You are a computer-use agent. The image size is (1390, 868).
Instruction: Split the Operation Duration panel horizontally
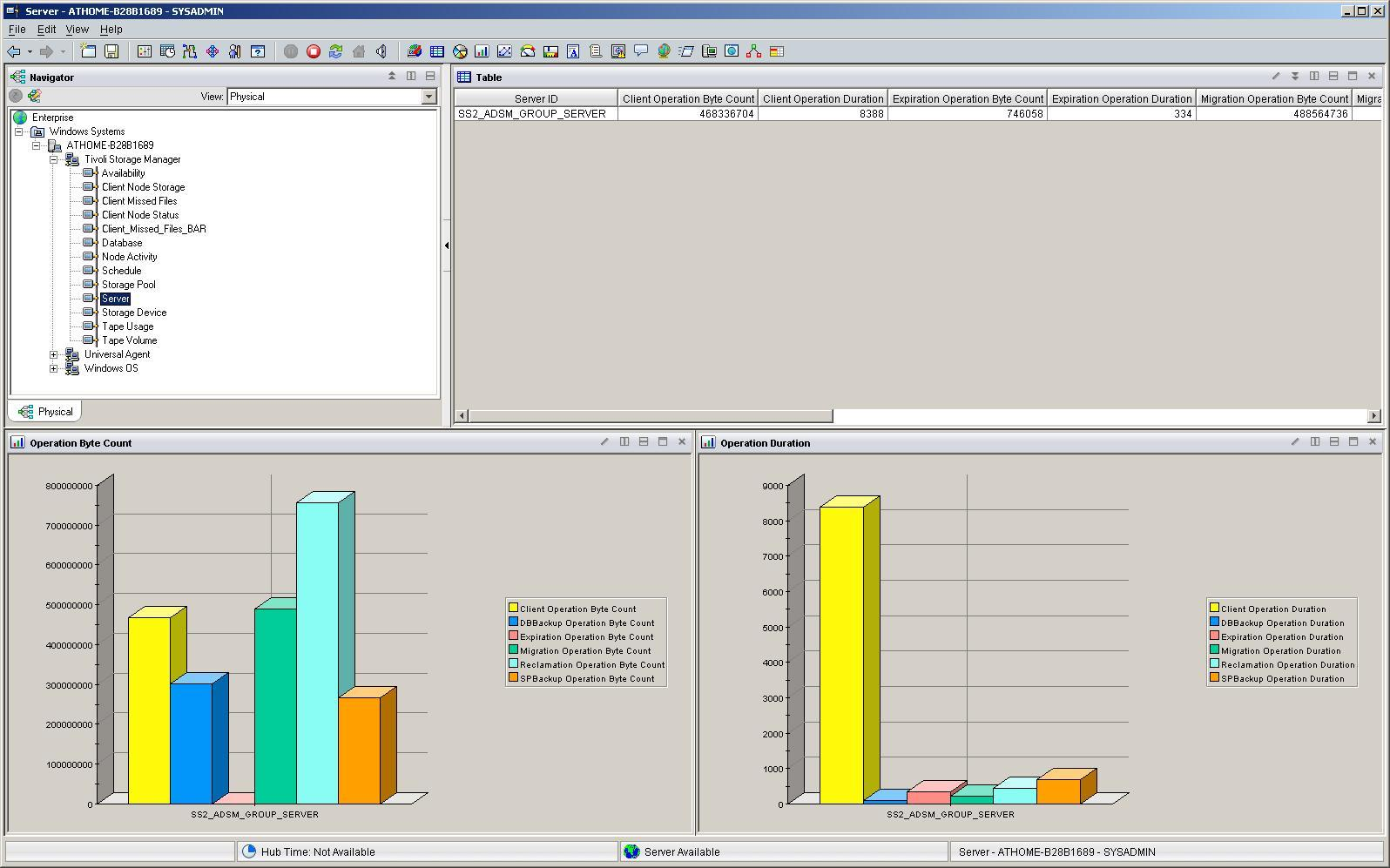point(1334,442)
